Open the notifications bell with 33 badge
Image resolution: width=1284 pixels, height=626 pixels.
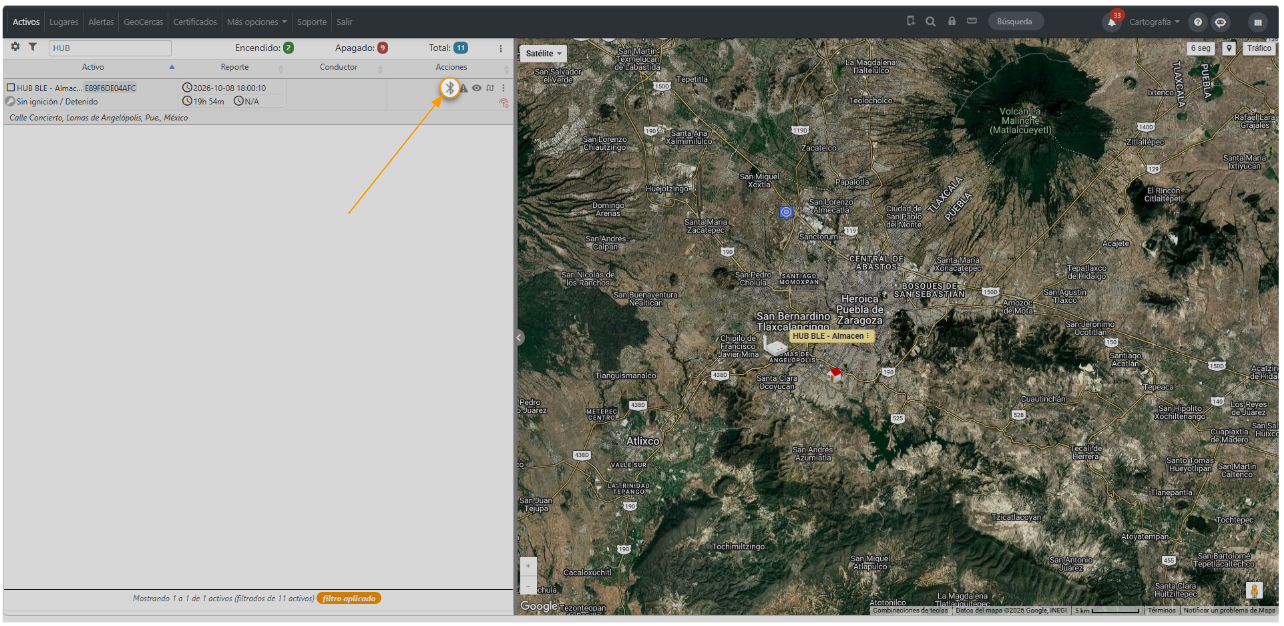coord(1112,21)
